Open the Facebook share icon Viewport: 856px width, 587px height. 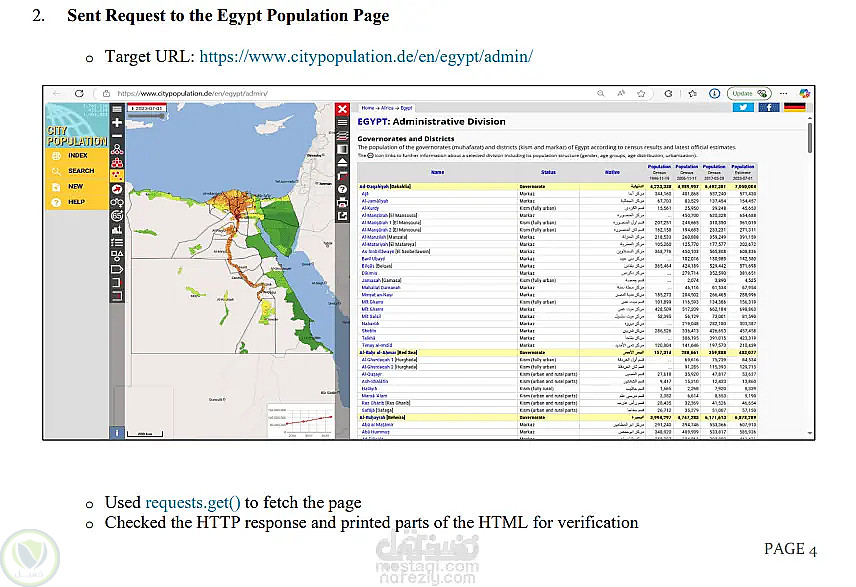(768, 107)
